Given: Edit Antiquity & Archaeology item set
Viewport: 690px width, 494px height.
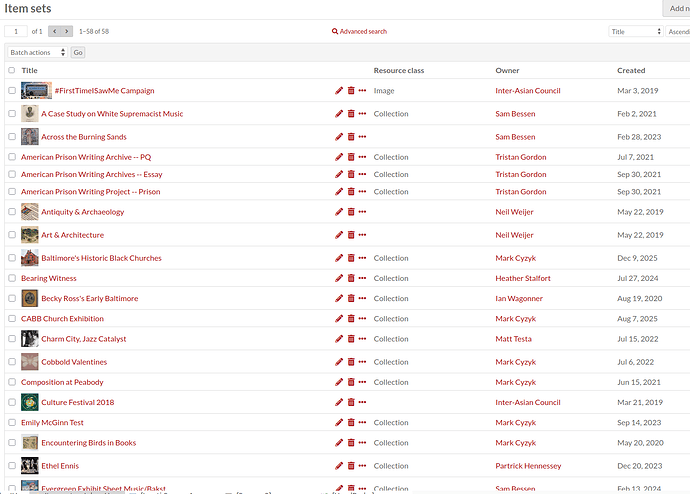Looking at the screenshot, I should pyautogui.click(x=339, y=212).
